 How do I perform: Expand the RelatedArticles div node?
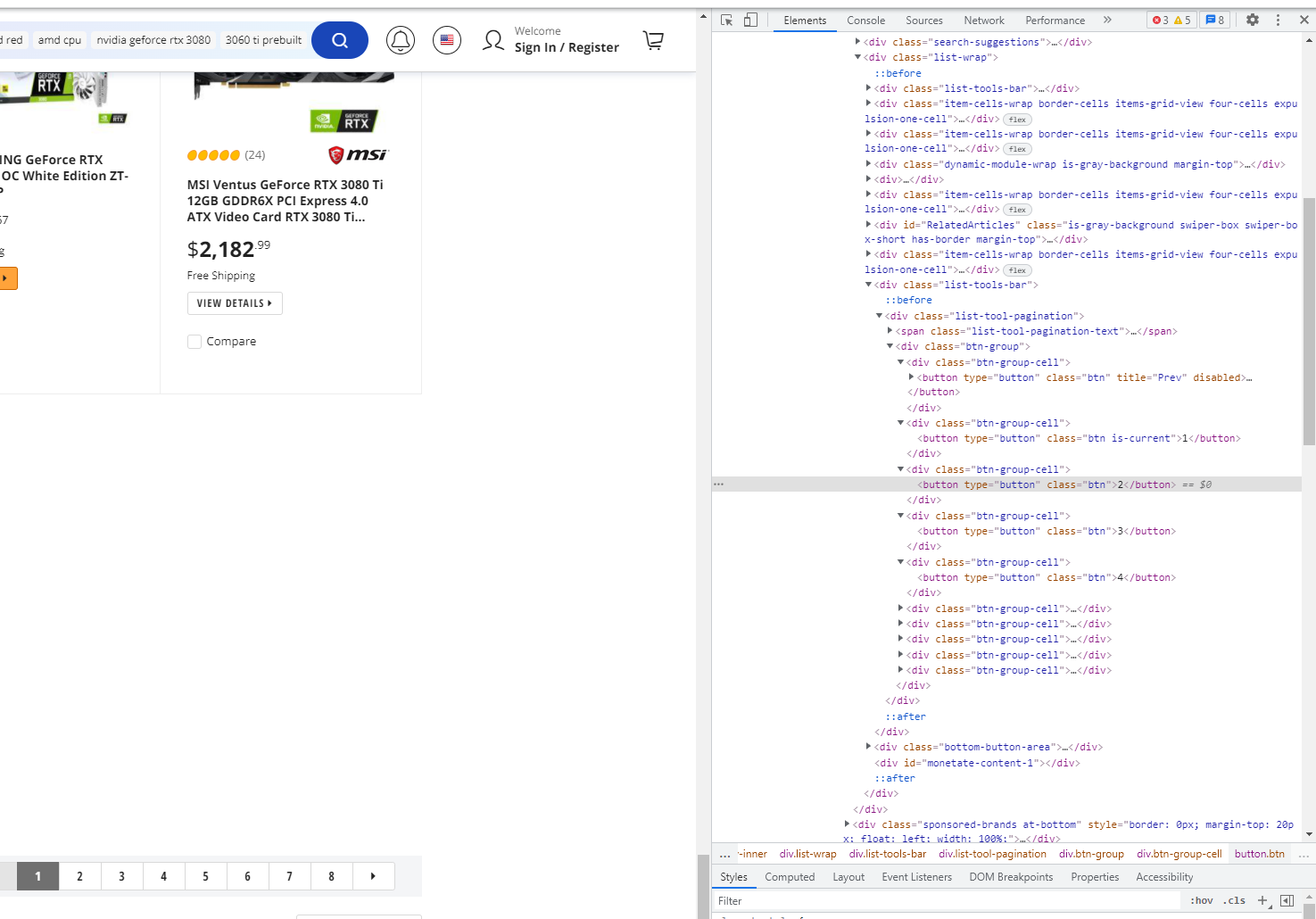[x=868, y=225]
